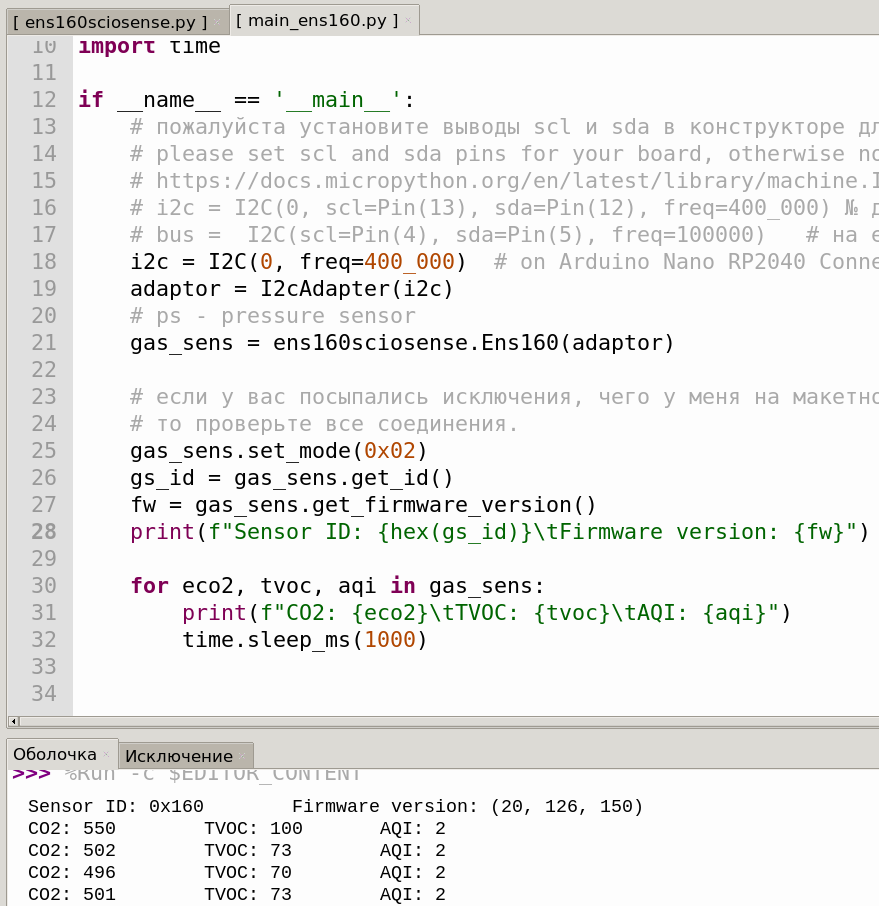Place cursor in the gas_sens.set_mode(0x02) line
Image resolution: width=879 pixels, height=906 pixels.
tap(279, 451)
